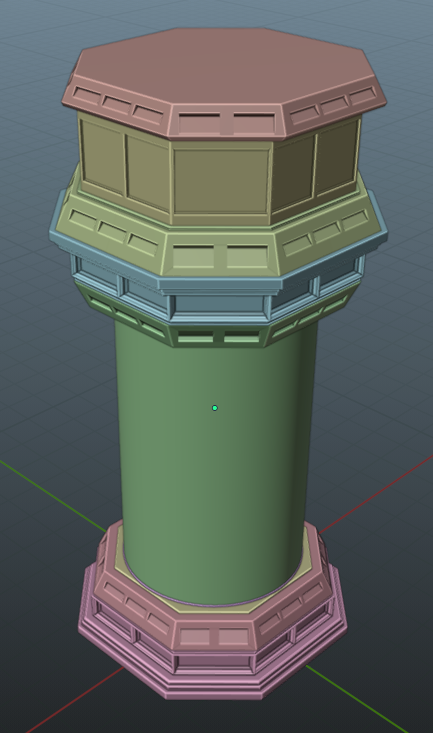Pick the green cylindrical tower shaft
This screenshot has height=733, width=433.
215,463
